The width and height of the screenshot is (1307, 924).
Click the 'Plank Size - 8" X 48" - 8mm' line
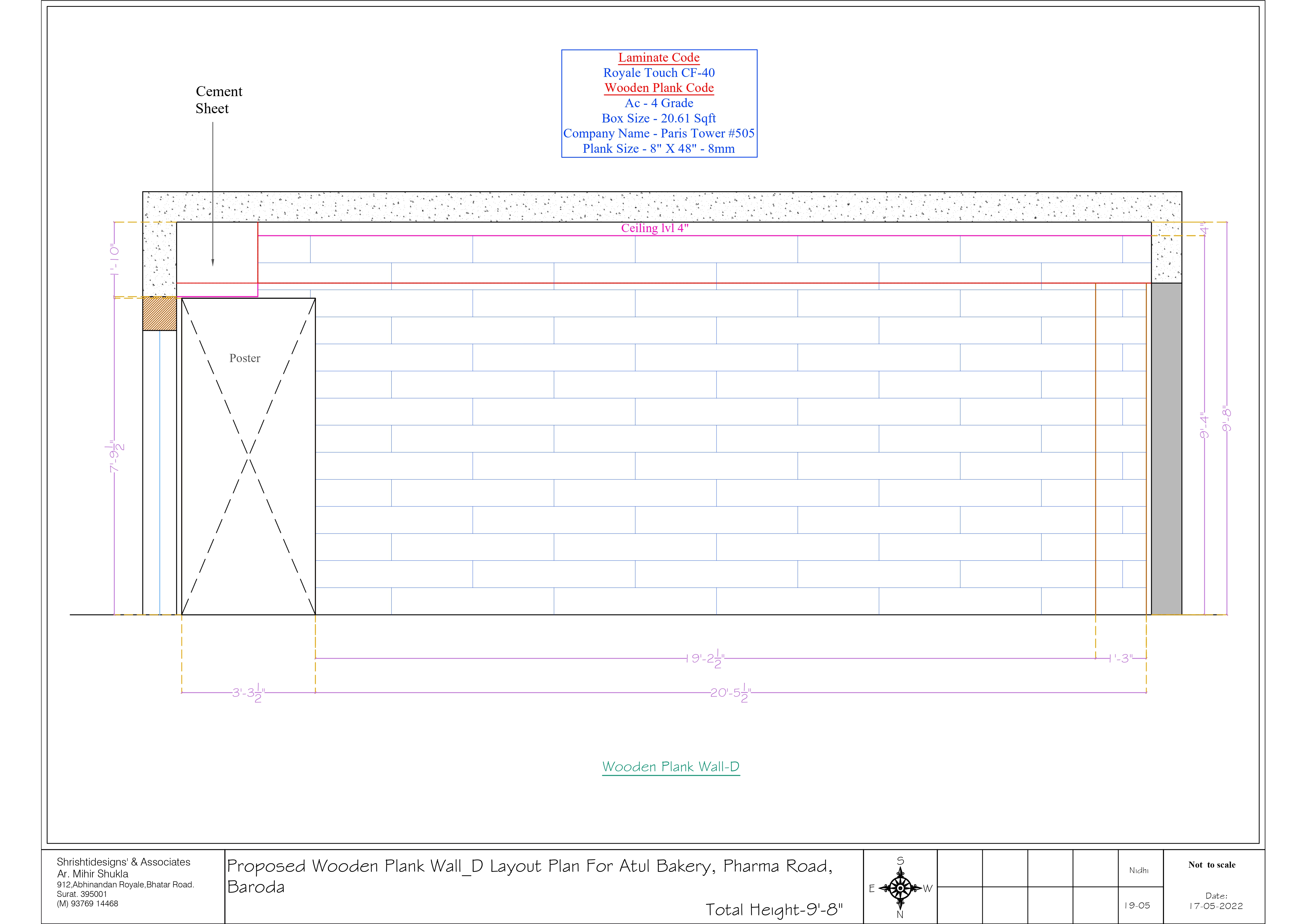[659, 149]
